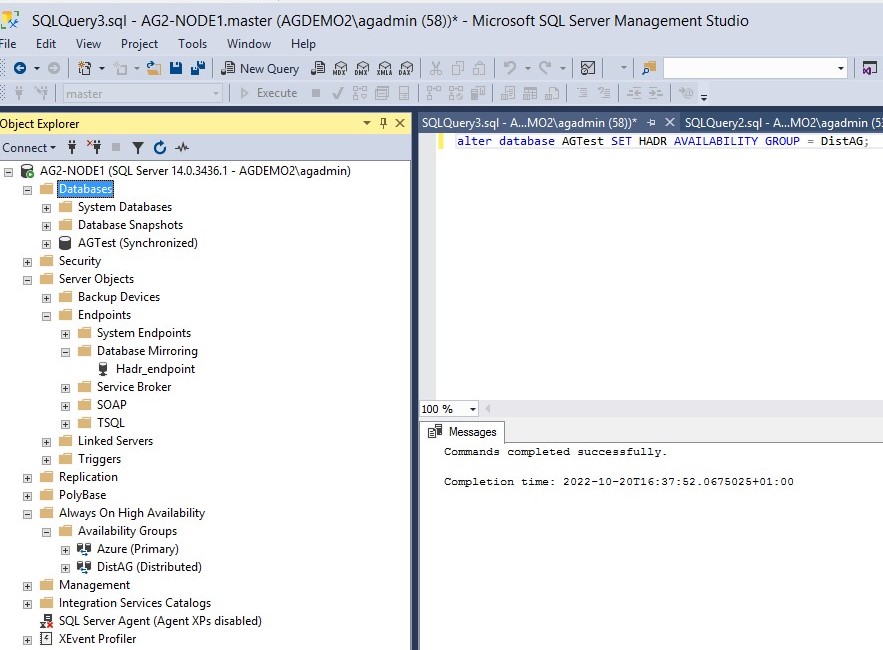Image resolution: width=883 pixels, height=650 pixels.
Task: Click the Analysis Services MDX Query icon
Action: 340,68
